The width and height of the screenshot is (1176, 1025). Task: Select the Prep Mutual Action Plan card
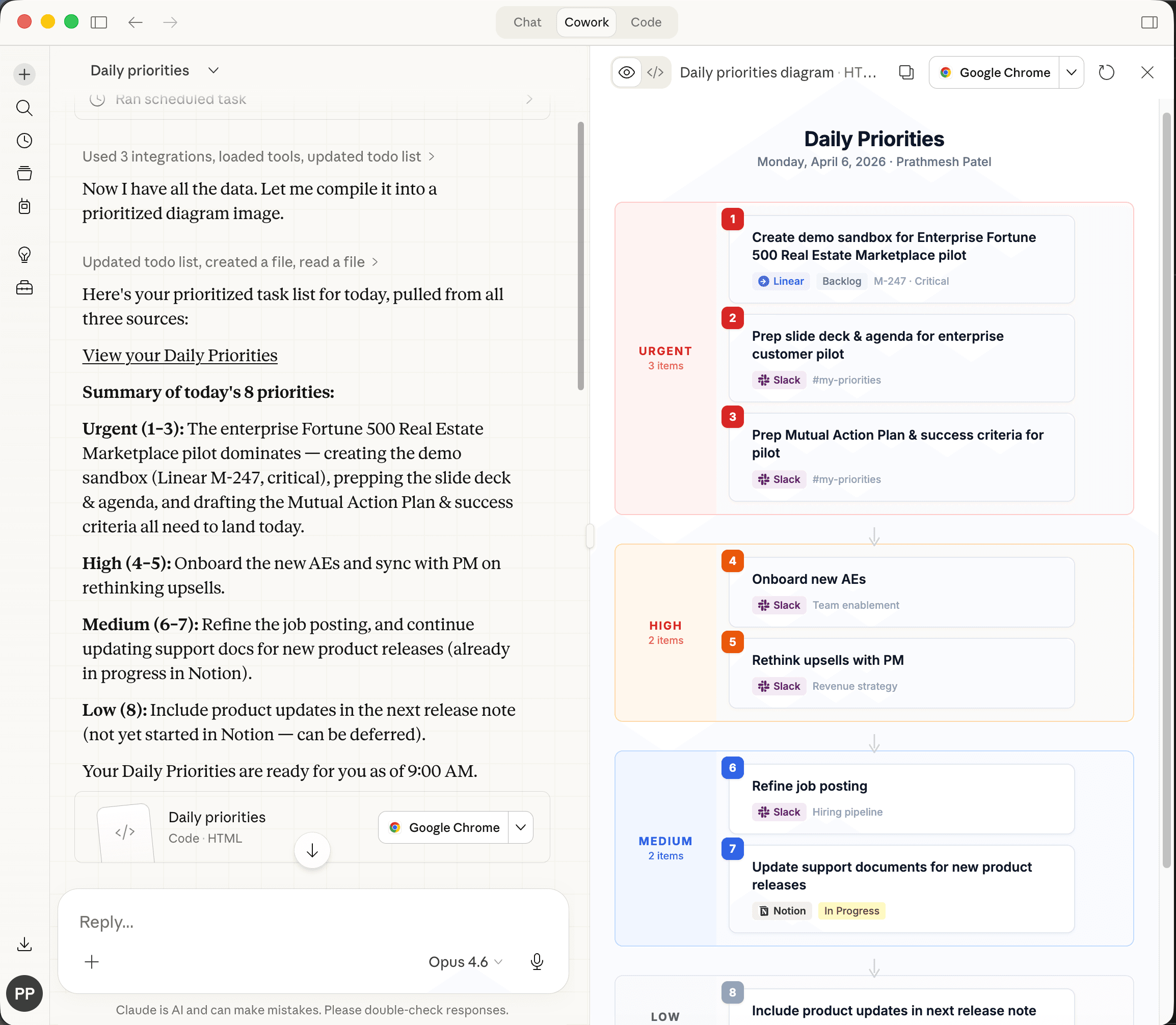[x=901, y=457]
